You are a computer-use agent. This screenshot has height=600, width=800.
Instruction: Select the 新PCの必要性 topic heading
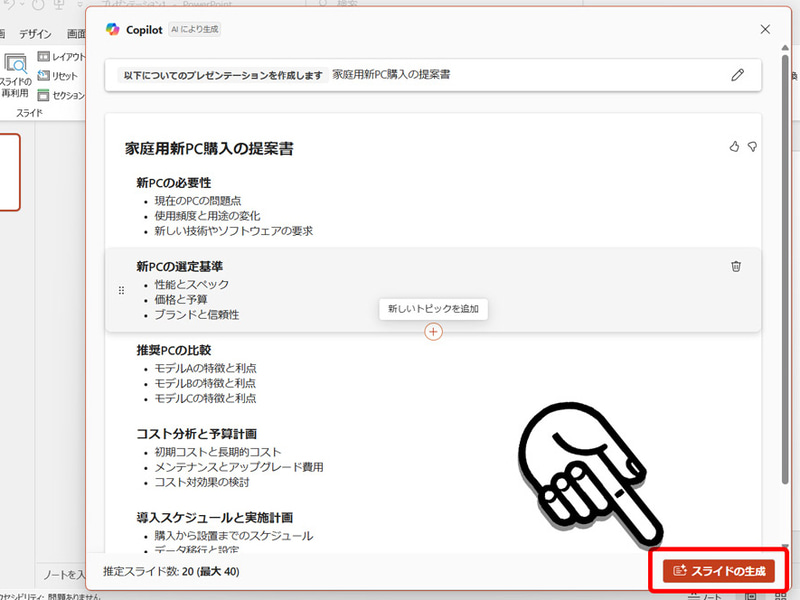pos(173,183)
